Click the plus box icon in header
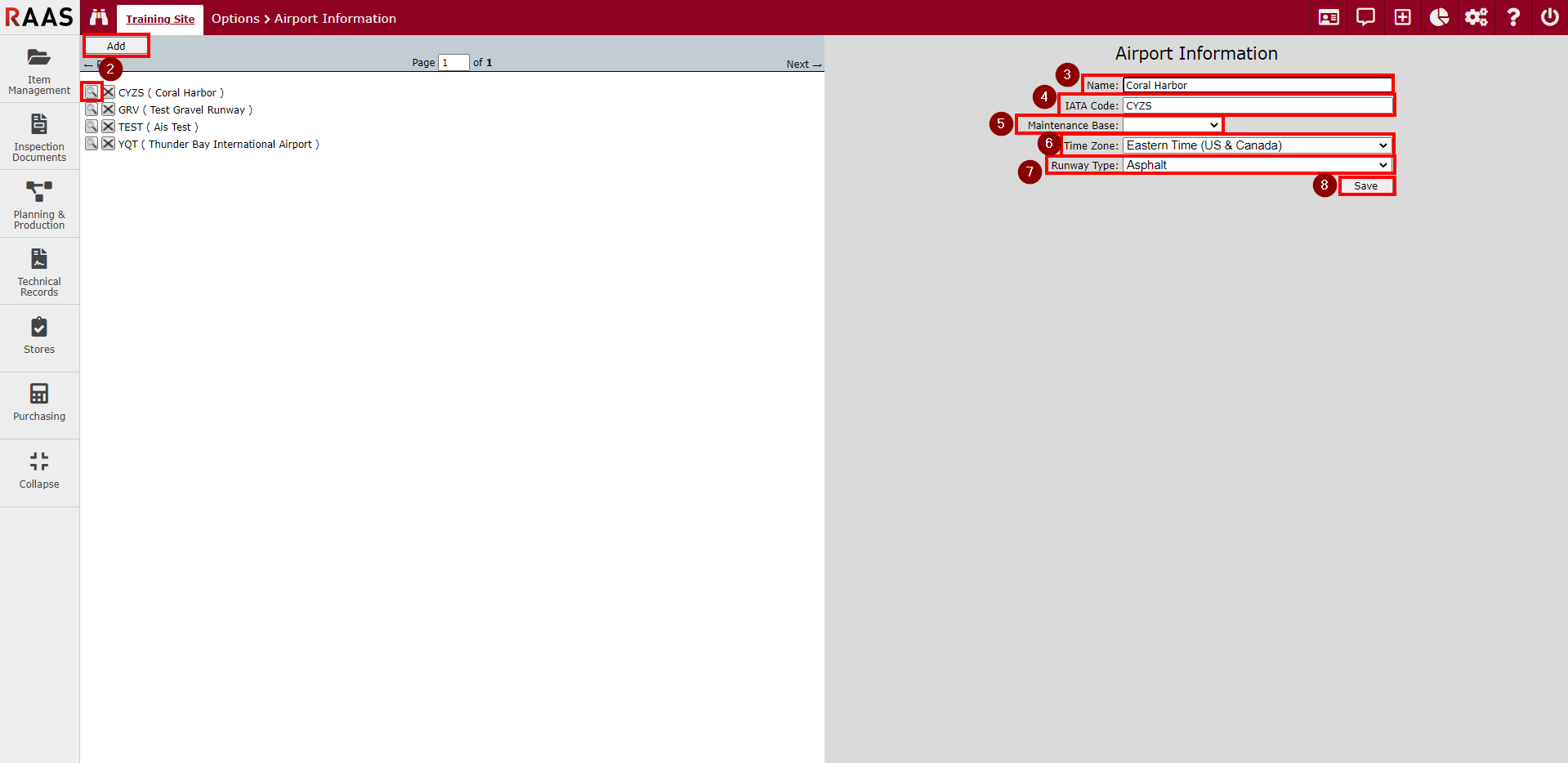This screenshot has width=1568, height=763. [x=1402, y=17]
